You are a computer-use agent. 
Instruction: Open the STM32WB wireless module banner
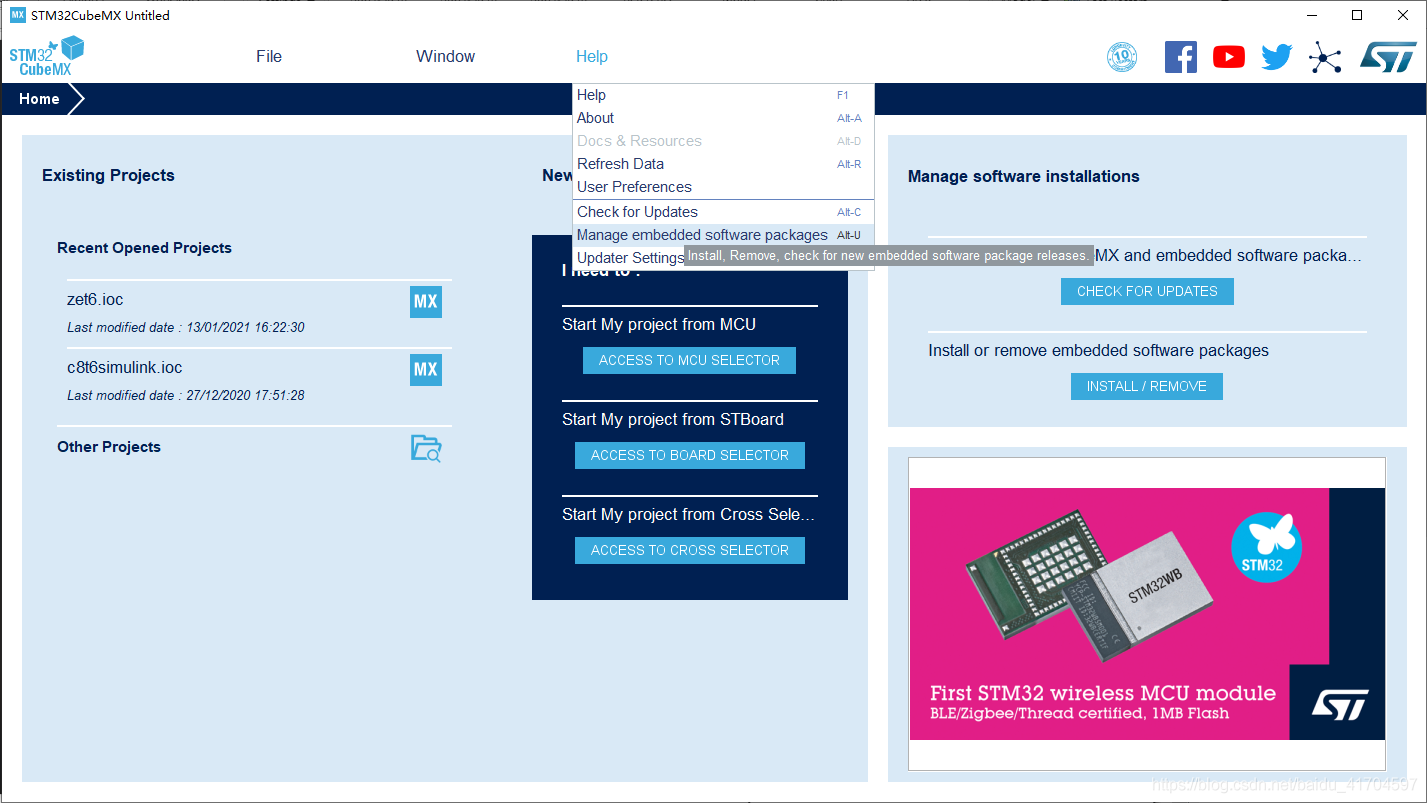click(1147, 614)
